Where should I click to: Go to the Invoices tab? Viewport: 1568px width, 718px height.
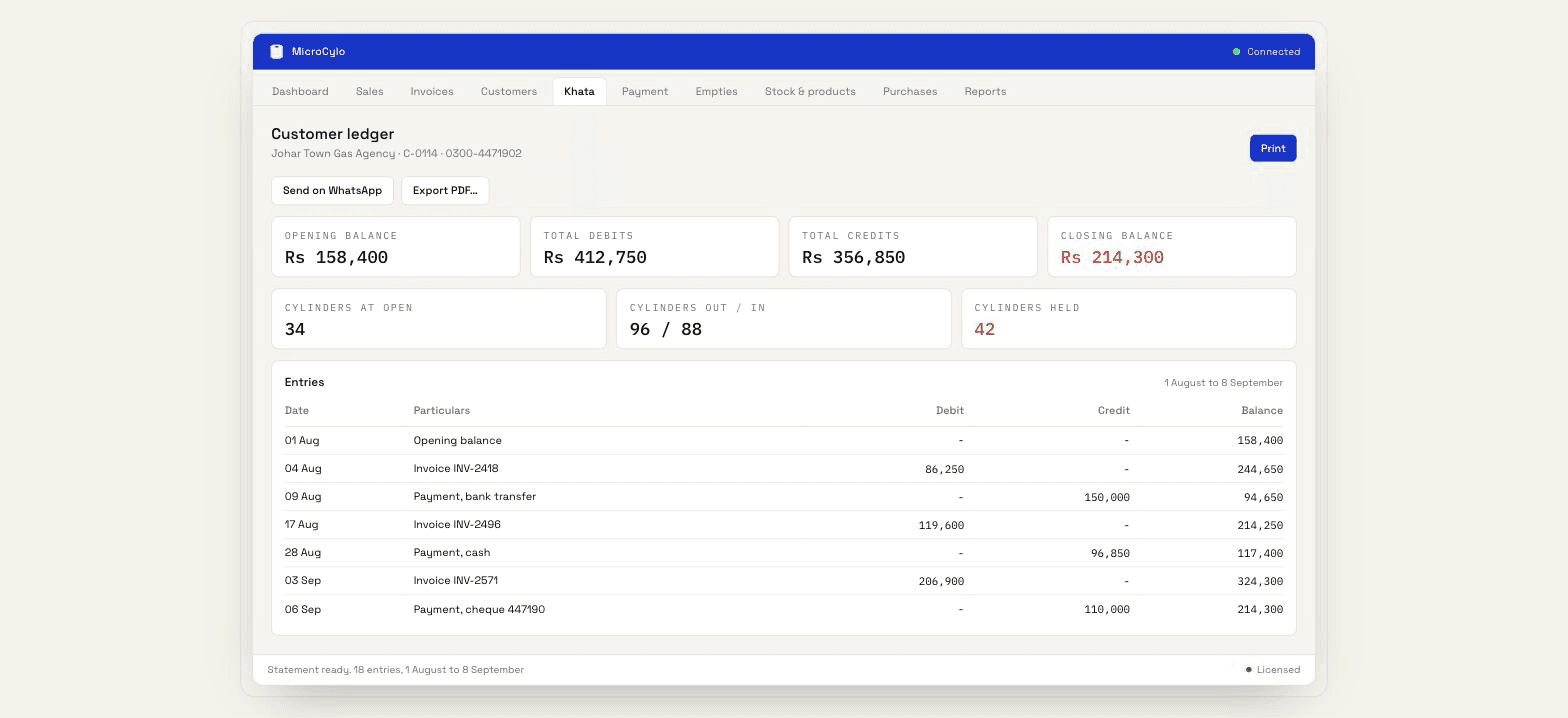pos(432,91)
